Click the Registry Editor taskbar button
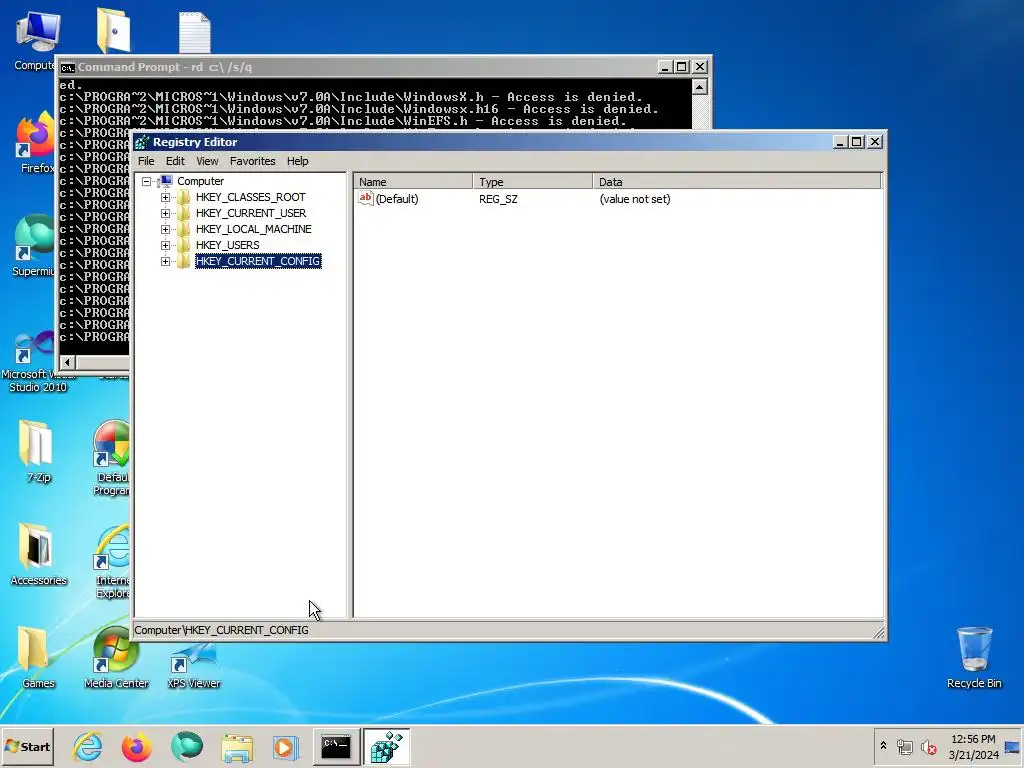The image size is (1024, 768). (387, 746)
